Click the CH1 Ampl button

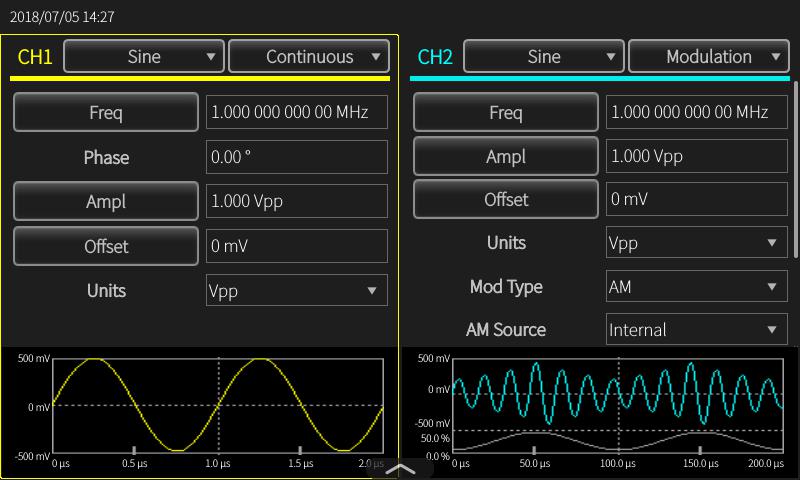106,201
